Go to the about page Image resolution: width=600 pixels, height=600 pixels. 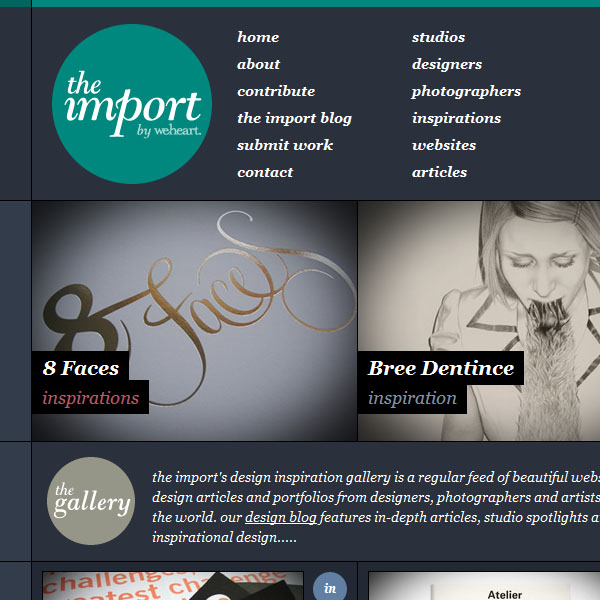258,64
